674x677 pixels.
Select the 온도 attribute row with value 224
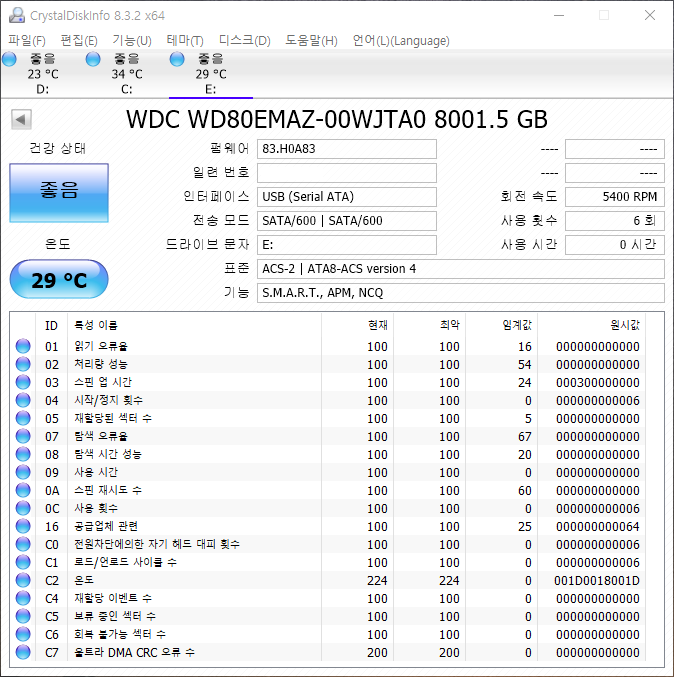(328, 580)
